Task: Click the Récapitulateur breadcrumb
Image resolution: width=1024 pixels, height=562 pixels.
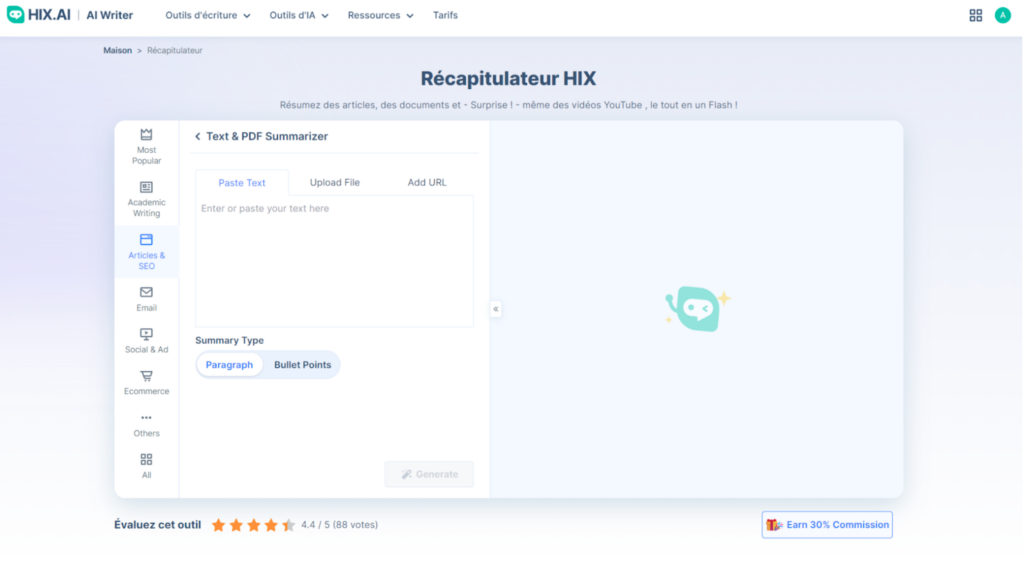Action: point(174,50)
